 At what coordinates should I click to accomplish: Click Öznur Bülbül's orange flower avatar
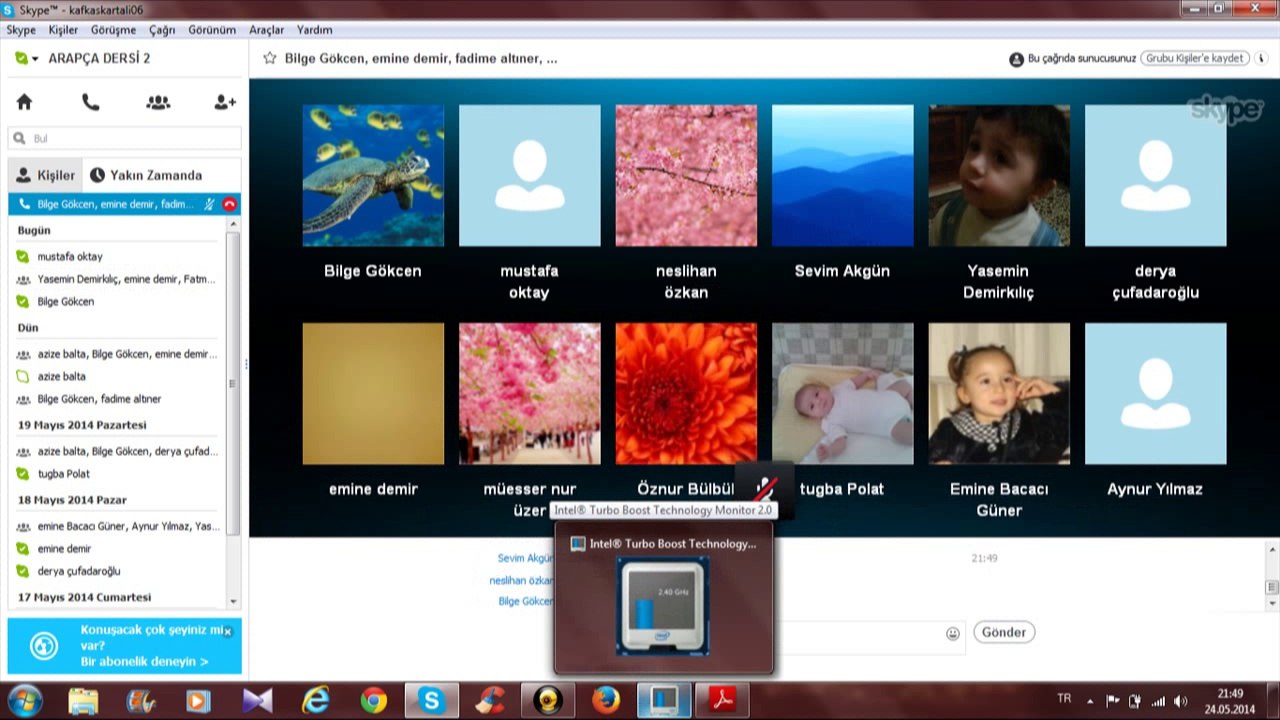click(x=686, y=393)
